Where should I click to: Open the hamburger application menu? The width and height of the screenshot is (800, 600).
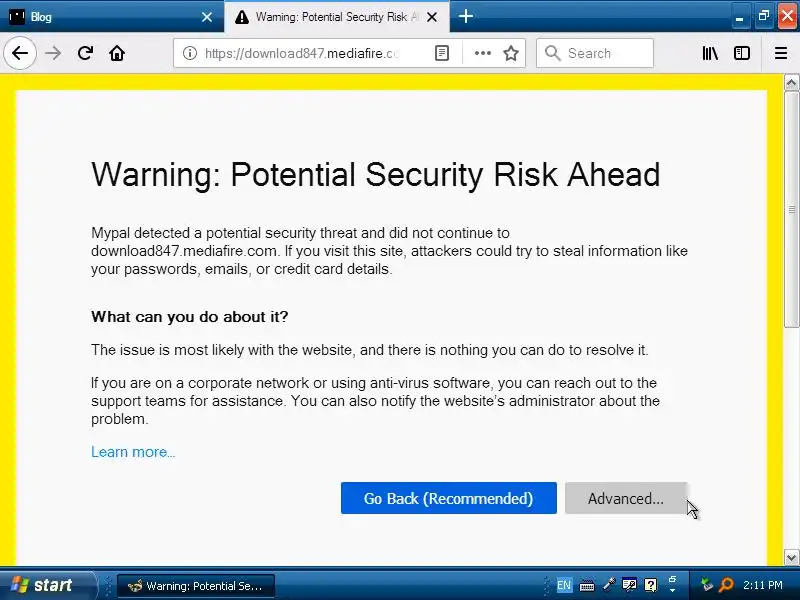pos(781,53)
